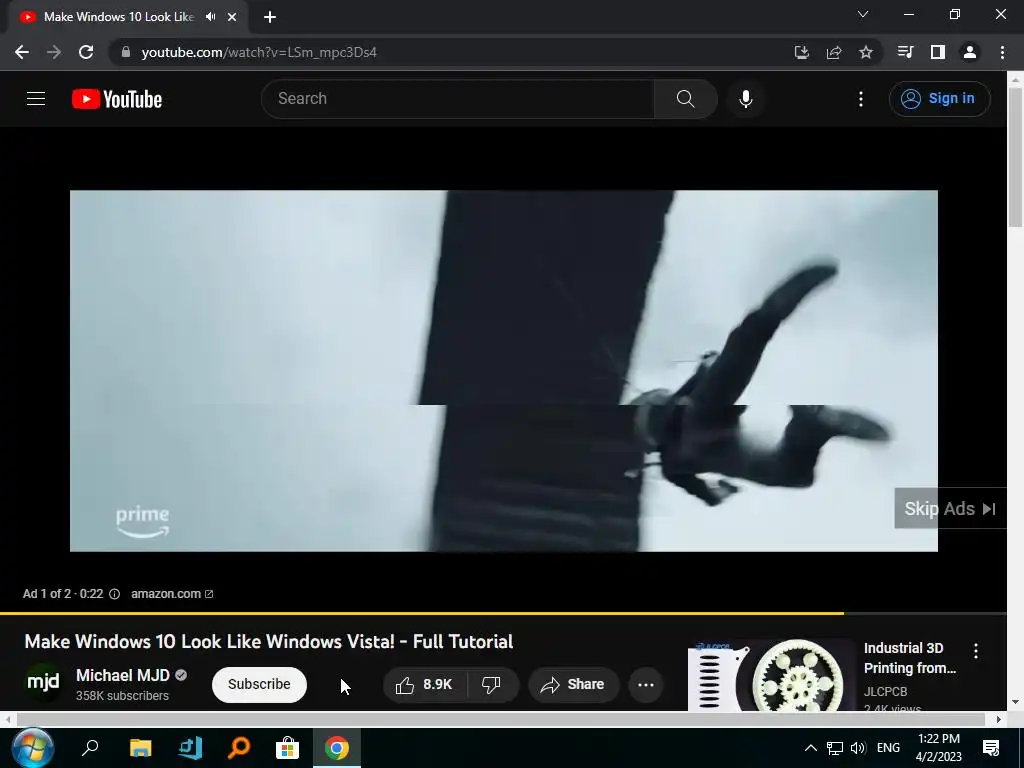Open options for Industrial 3D Printing video
Viewport: 1024px width, 768px height.
976,650
